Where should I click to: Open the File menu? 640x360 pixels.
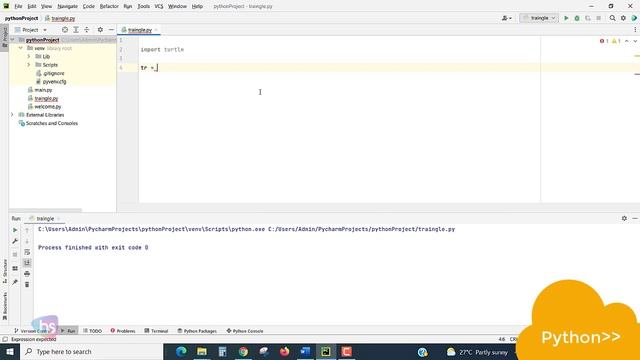point(18,6)
